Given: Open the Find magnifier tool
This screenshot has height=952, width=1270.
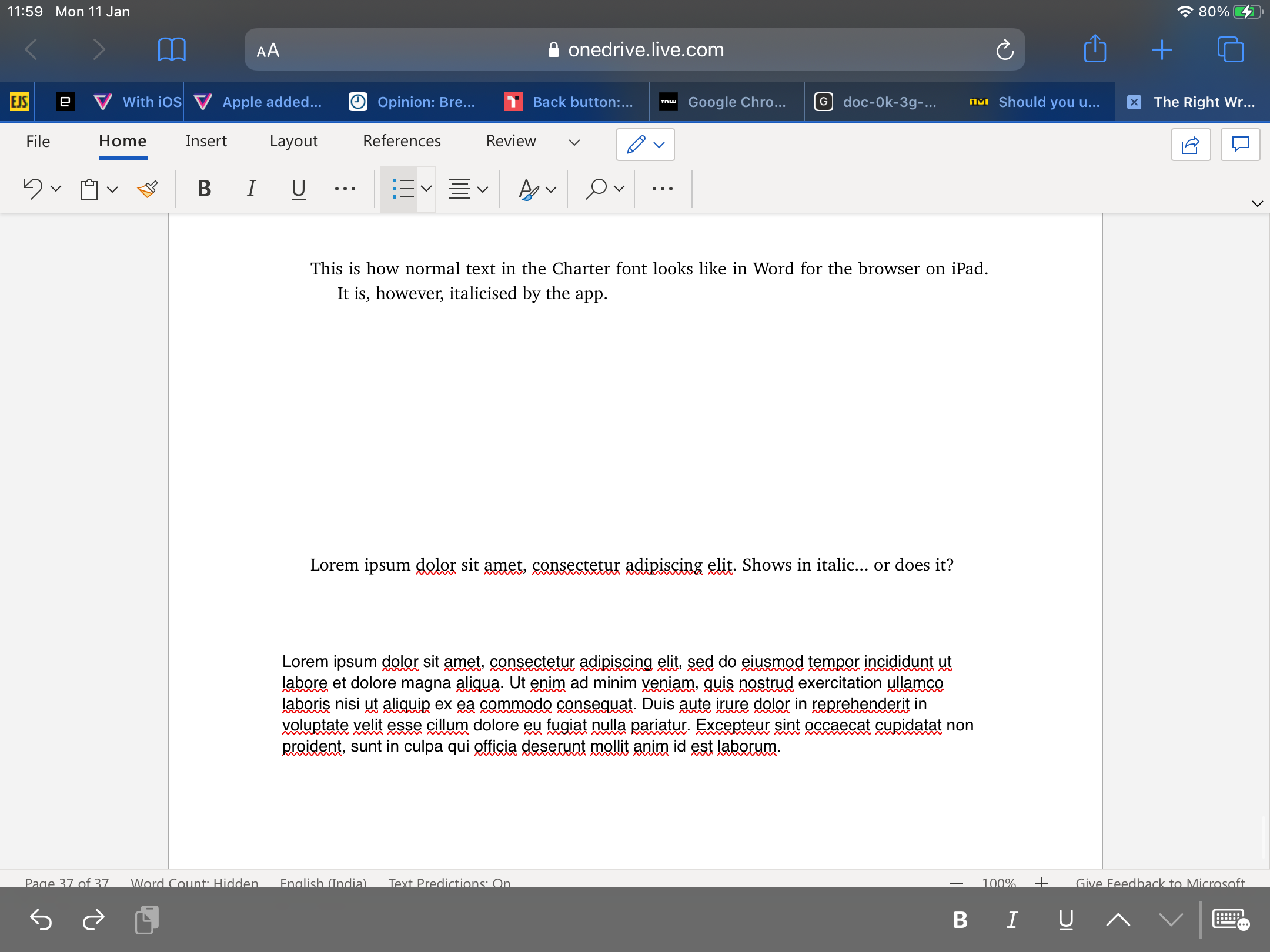Looking at the screenshot, I should [596, 189].
